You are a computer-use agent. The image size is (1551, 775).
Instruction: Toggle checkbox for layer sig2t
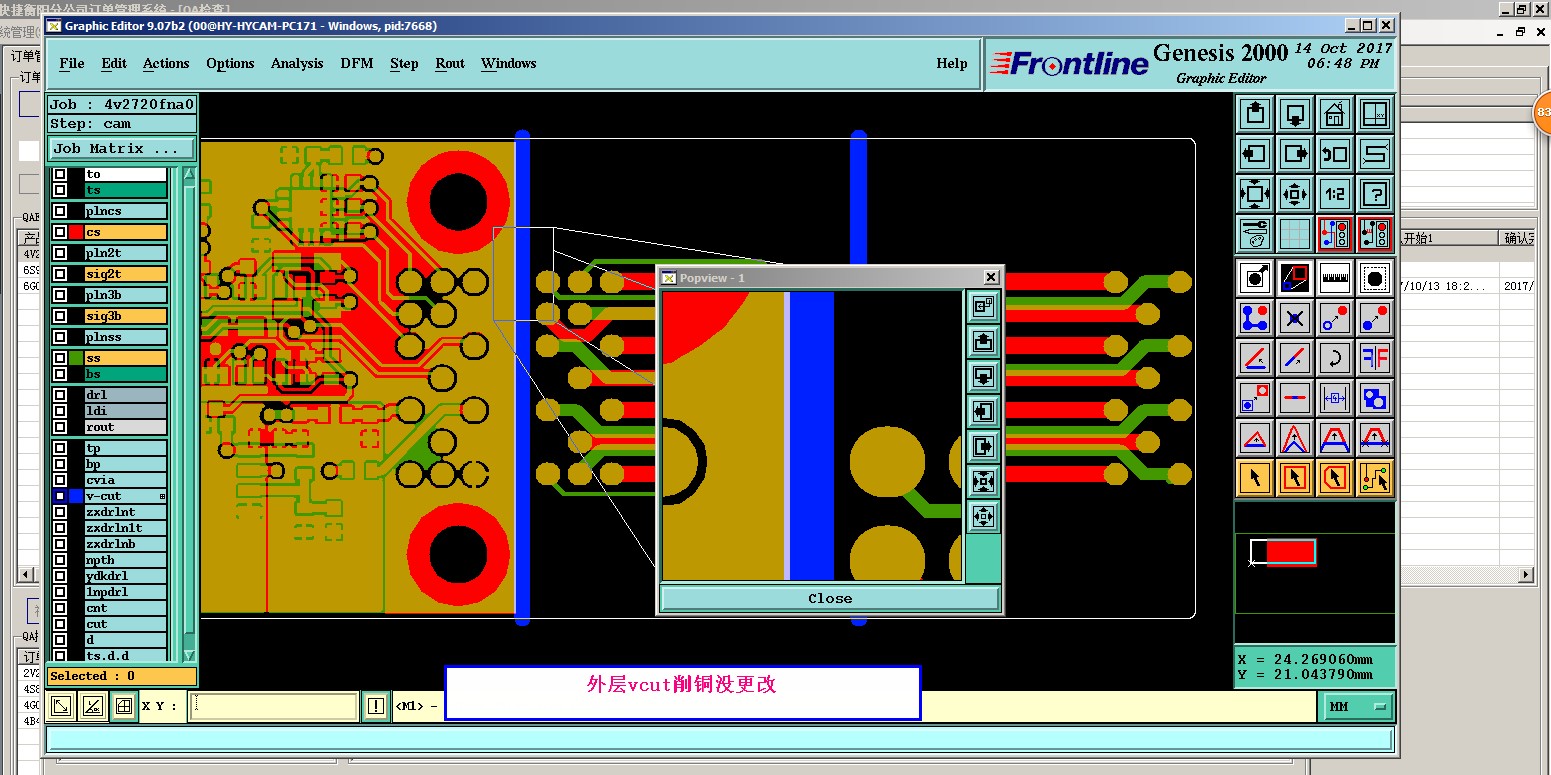[60, 274]
